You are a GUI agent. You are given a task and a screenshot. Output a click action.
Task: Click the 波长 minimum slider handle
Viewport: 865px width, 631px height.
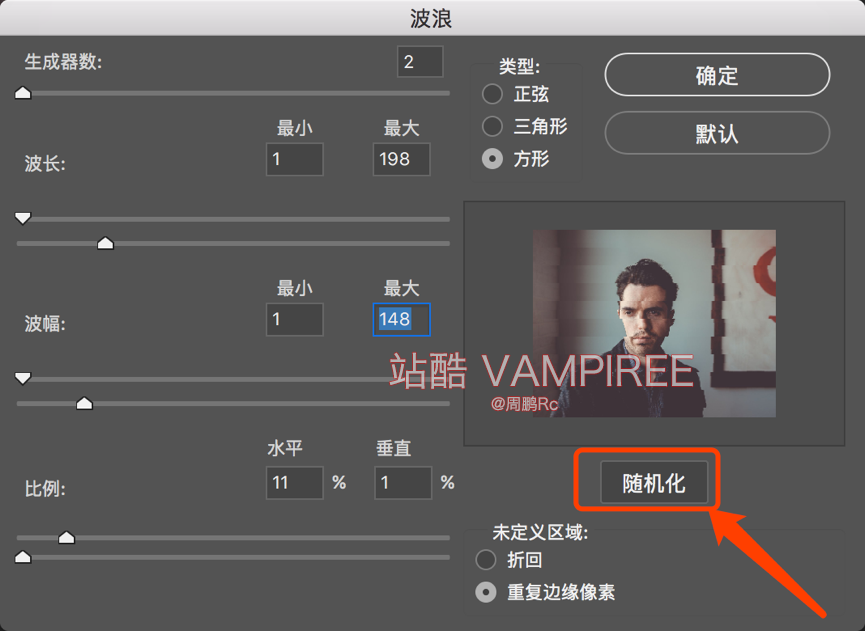click(x=23, y=218)
